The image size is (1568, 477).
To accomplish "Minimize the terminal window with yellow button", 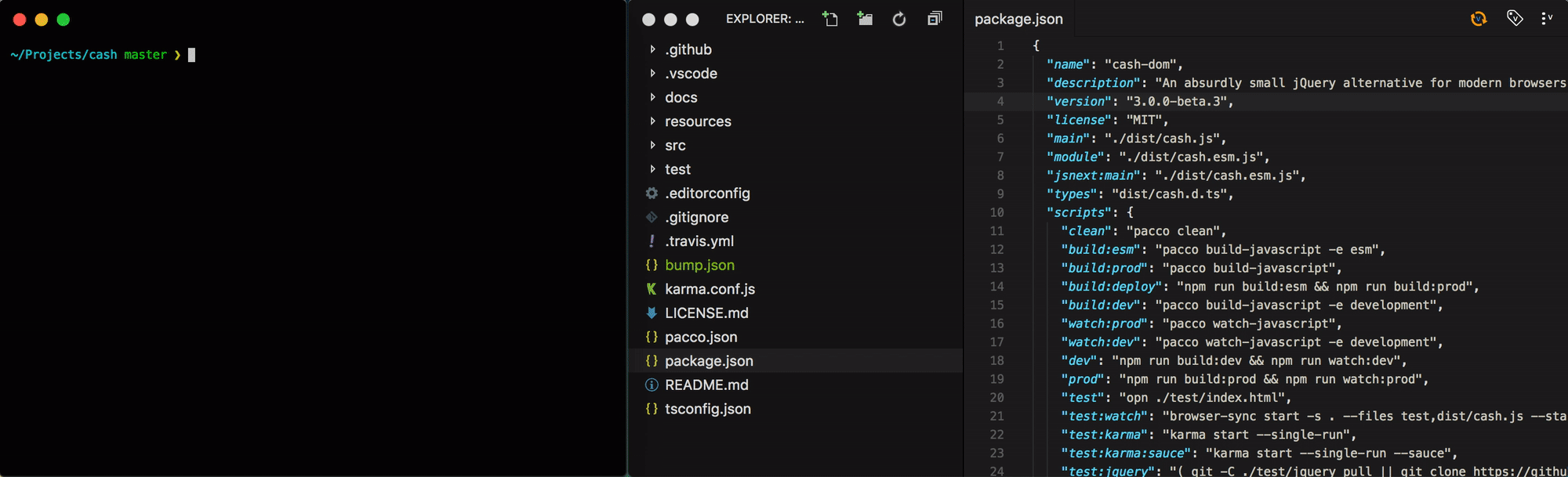I will click(42, 20).
